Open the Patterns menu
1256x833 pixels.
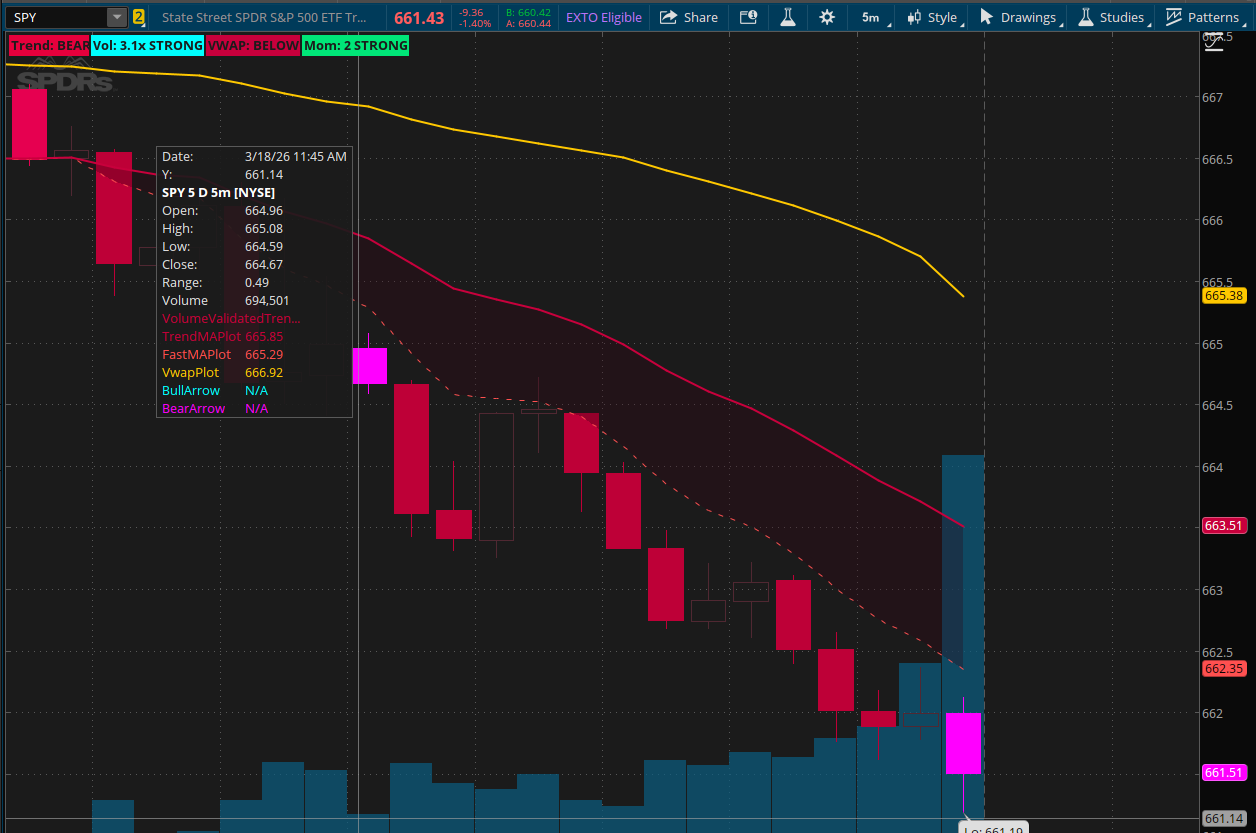click(1202, 17)
